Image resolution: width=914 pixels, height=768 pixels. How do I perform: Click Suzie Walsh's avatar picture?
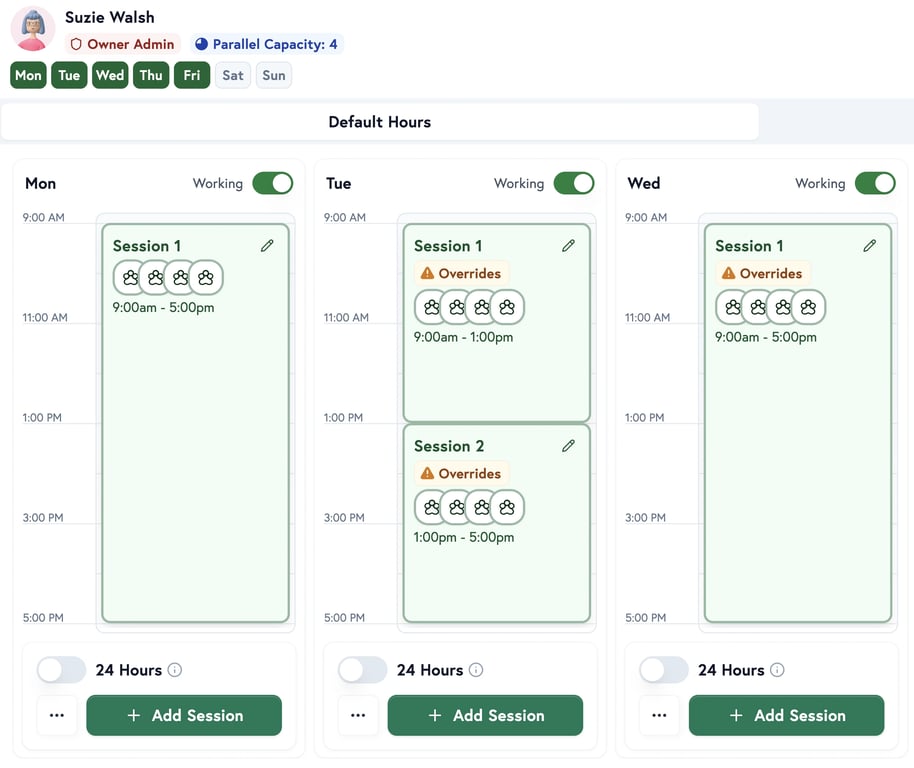coord(33,29)
